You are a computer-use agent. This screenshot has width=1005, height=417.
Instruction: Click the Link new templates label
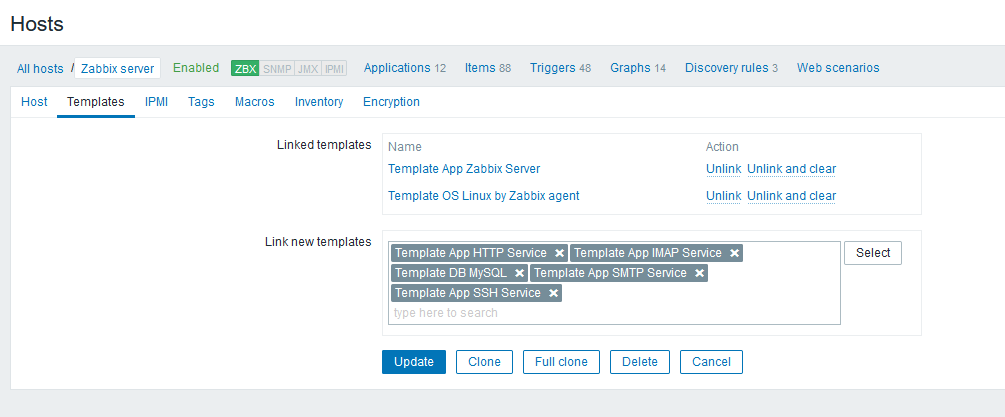click(318, 242)
